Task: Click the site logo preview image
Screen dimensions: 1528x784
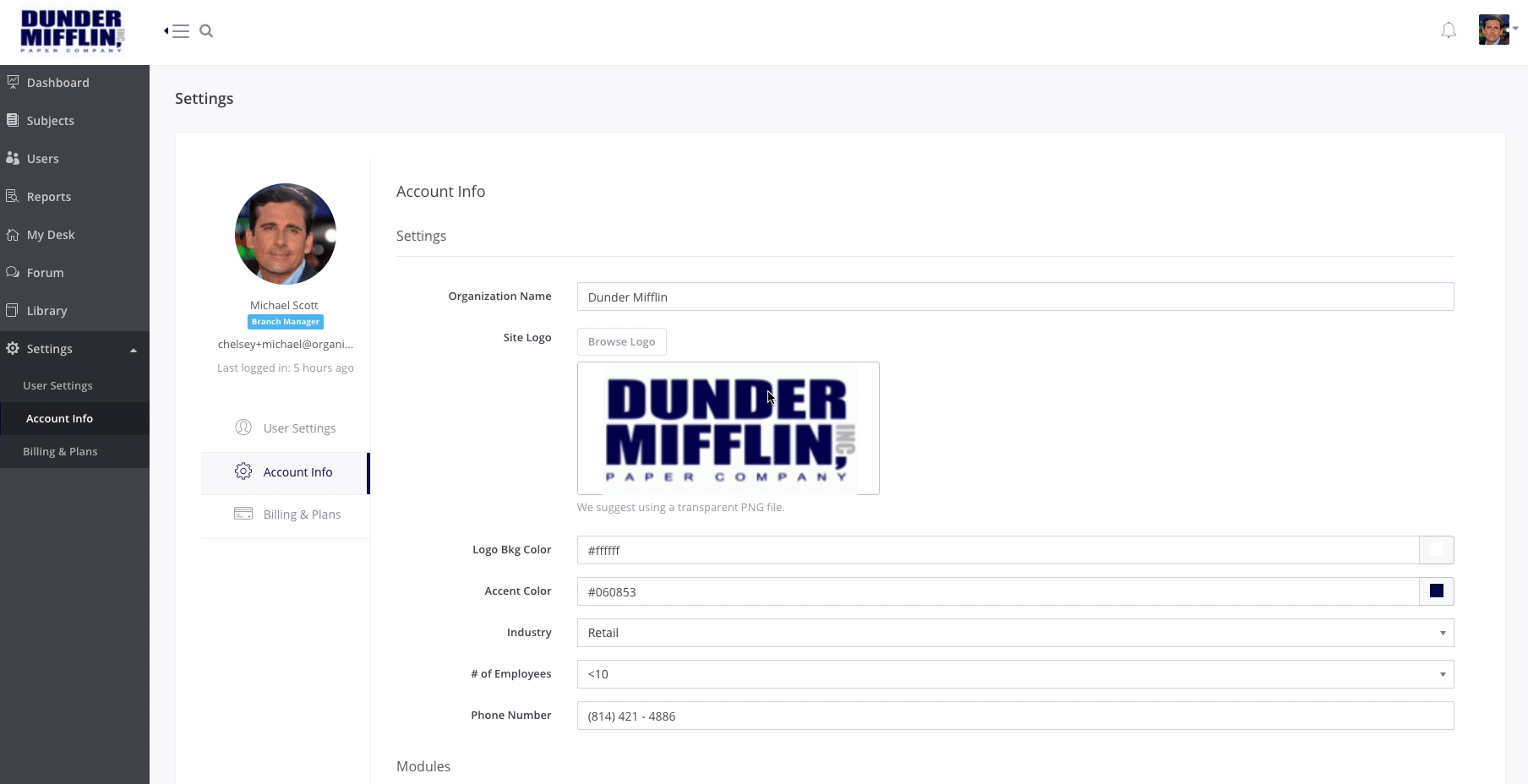Action: [729, 428]
